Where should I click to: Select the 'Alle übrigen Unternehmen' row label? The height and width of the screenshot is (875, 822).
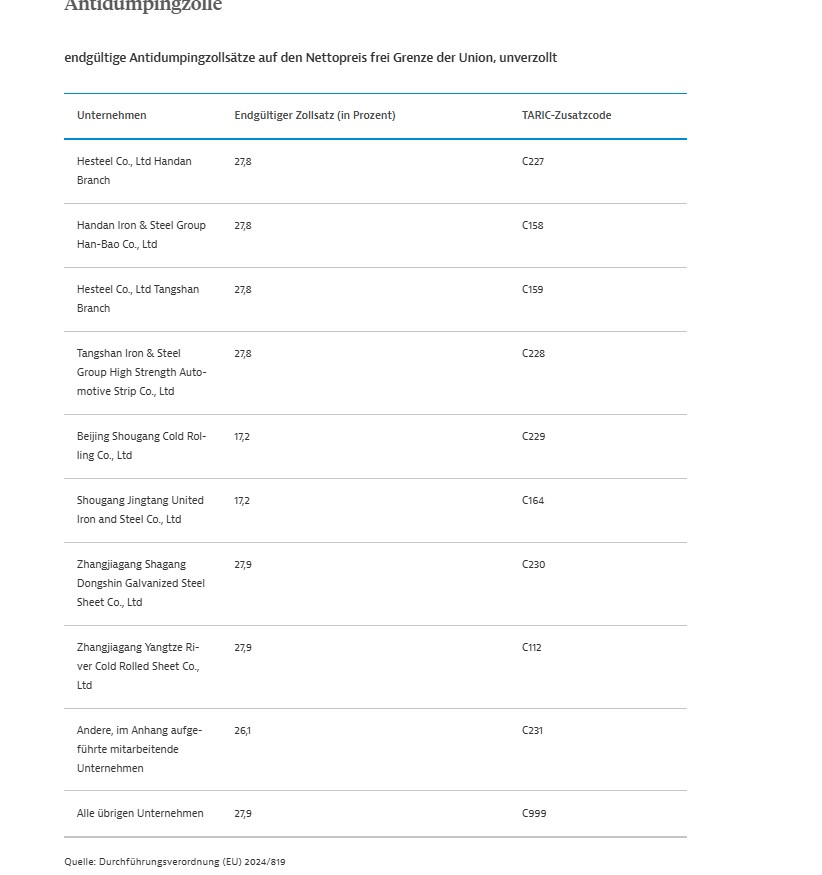[140, 813]
